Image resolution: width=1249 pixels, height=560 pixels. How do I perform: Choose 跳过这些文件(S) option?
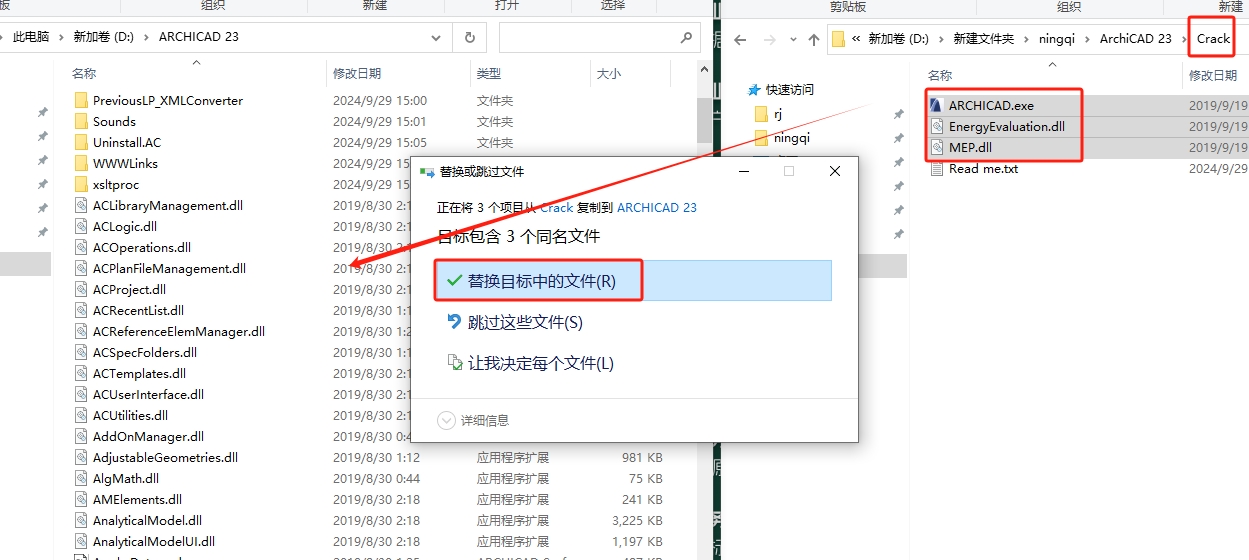[x=524, y=322]
